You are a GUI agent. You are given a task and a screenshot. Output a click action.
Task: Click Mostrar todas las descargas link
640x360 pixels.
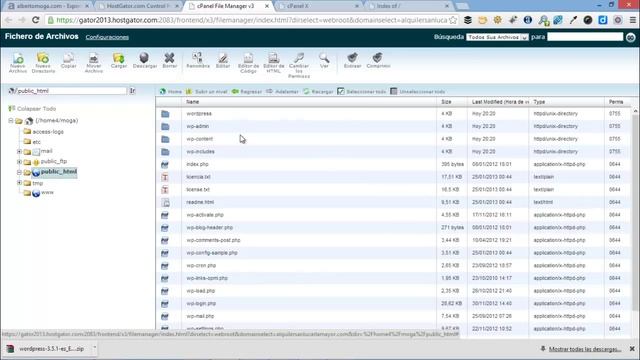(585, 349)
